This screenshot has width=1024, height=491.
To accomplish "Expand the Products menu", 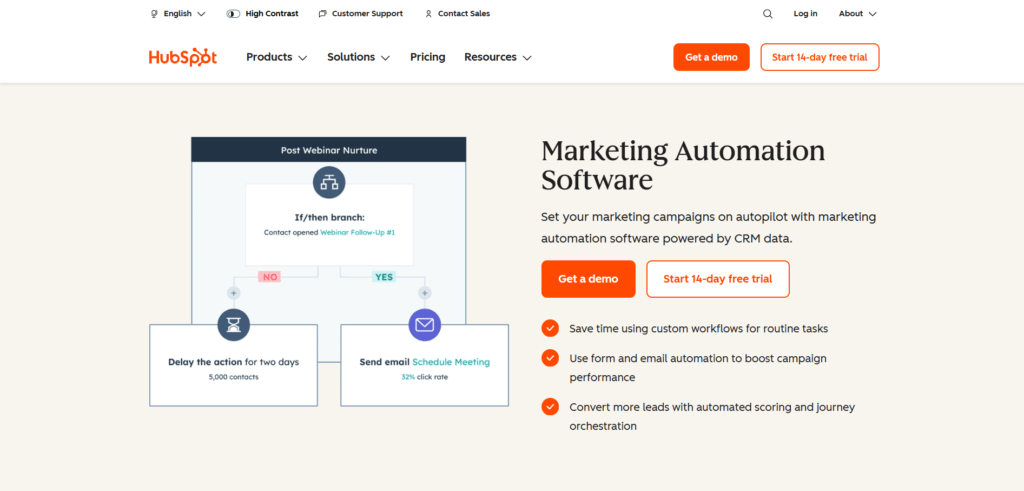I will pos(276,57).
